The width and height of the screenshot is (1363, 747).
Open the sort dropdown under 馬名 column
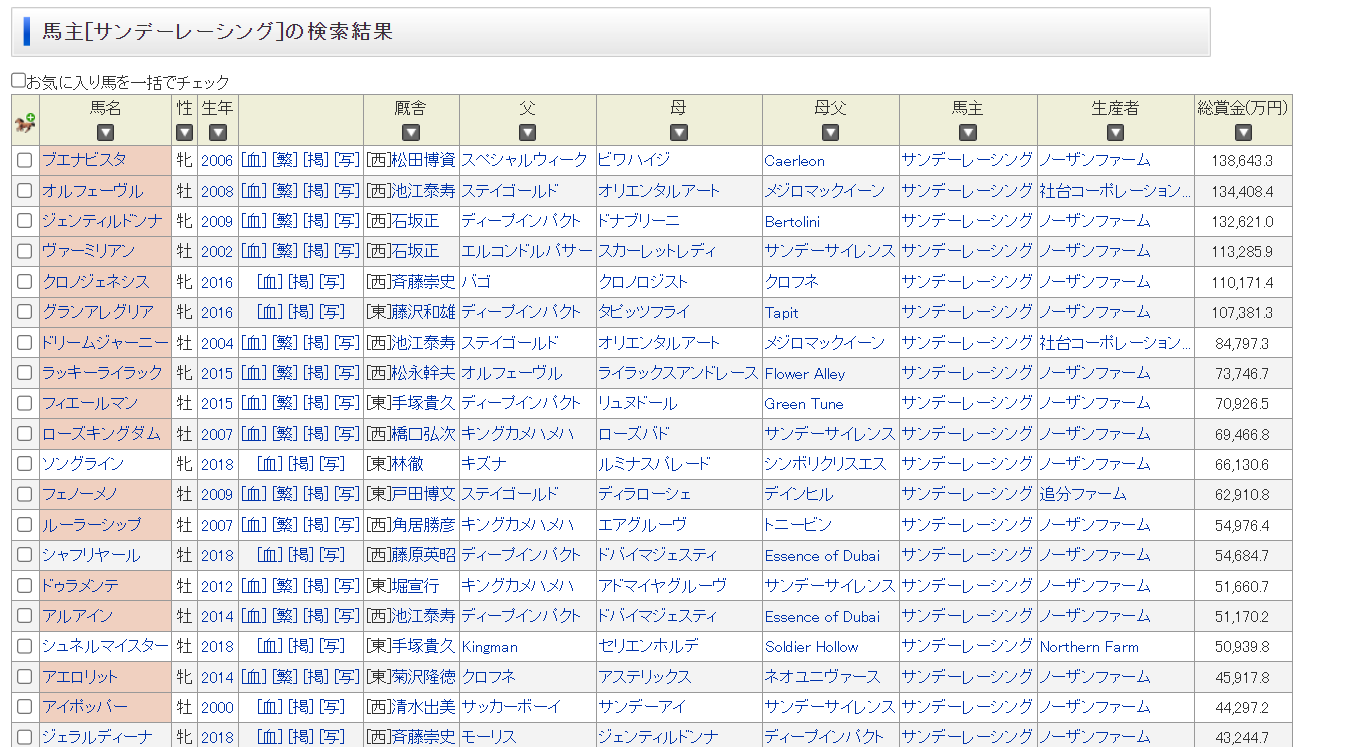click(x=105, y=132)
